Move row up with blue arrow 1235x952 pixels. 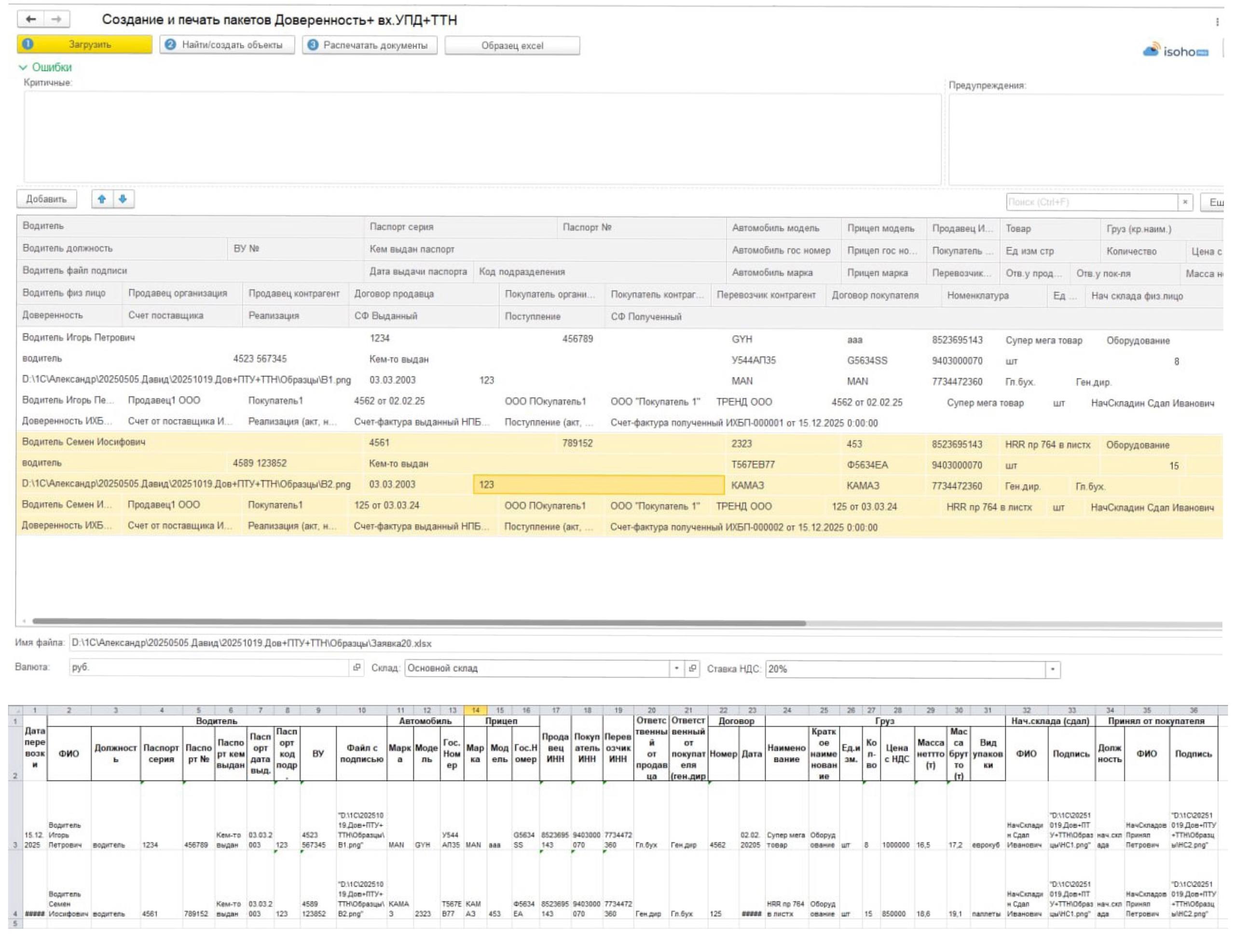tap(102, 199)
